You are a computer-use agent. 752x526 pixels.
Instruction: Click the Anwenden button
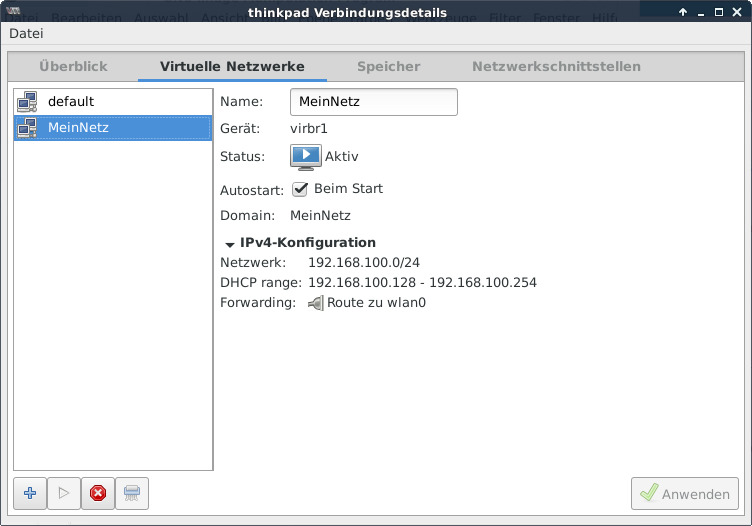point(685,493)
